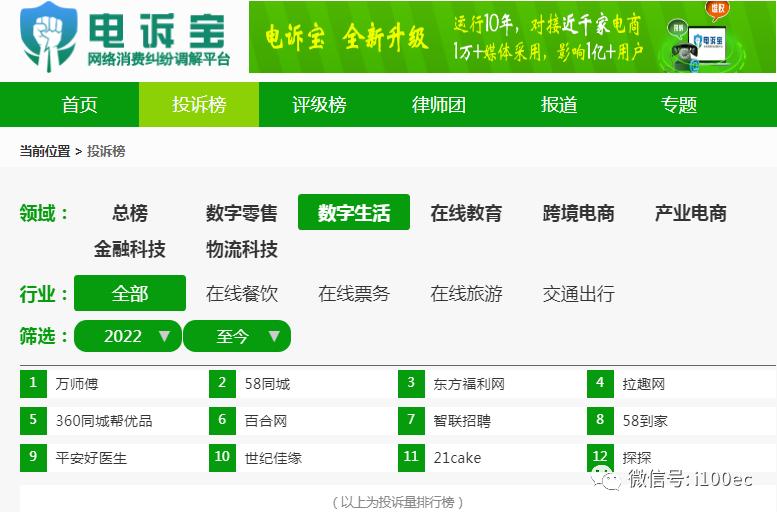Click rank badge number 11
The image size is (777, 512).
pos(411,457)
